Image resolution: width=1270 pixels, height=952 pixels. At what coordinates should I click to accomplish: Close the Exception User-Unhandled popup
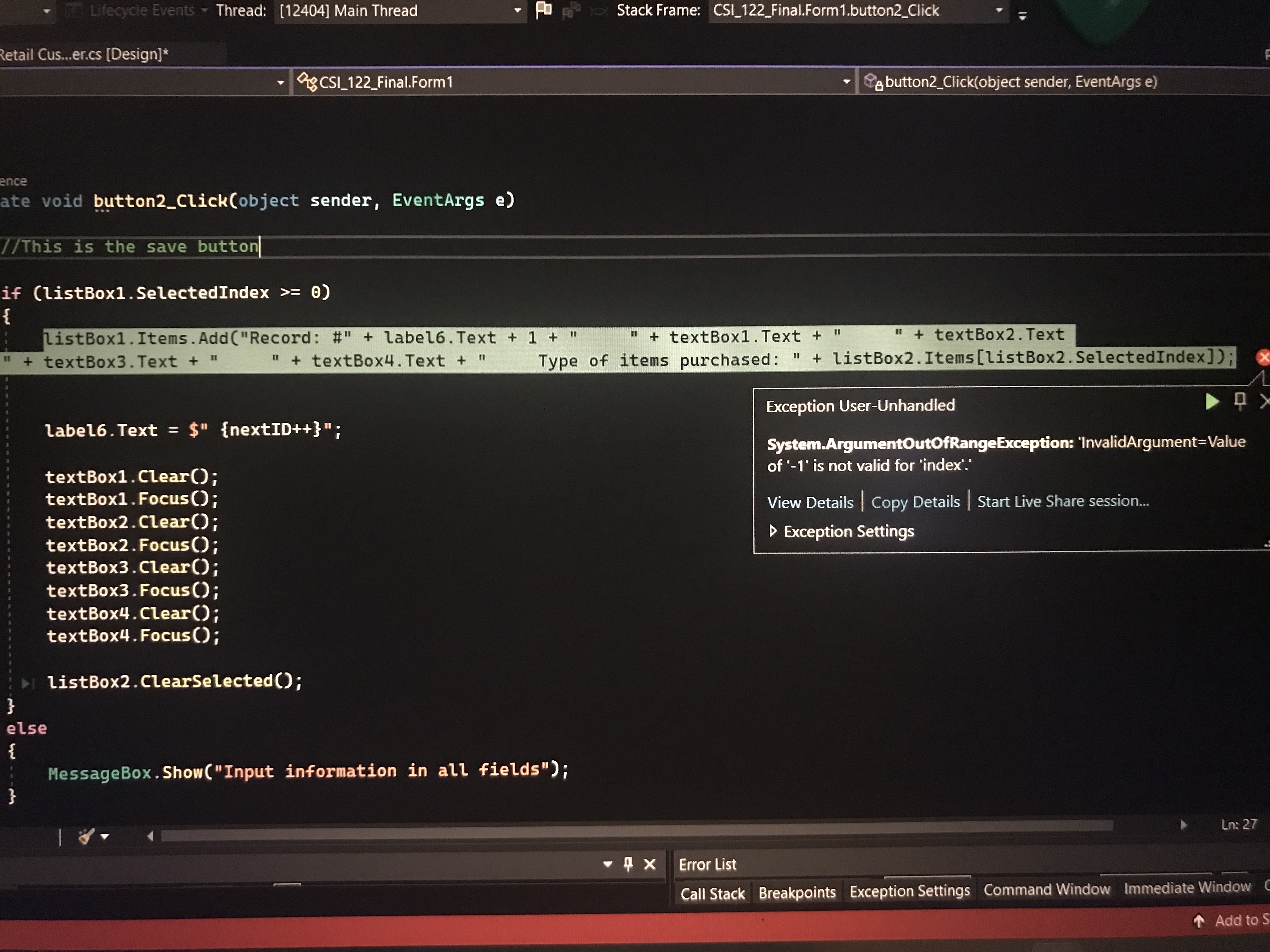[x=1264, y=401]
